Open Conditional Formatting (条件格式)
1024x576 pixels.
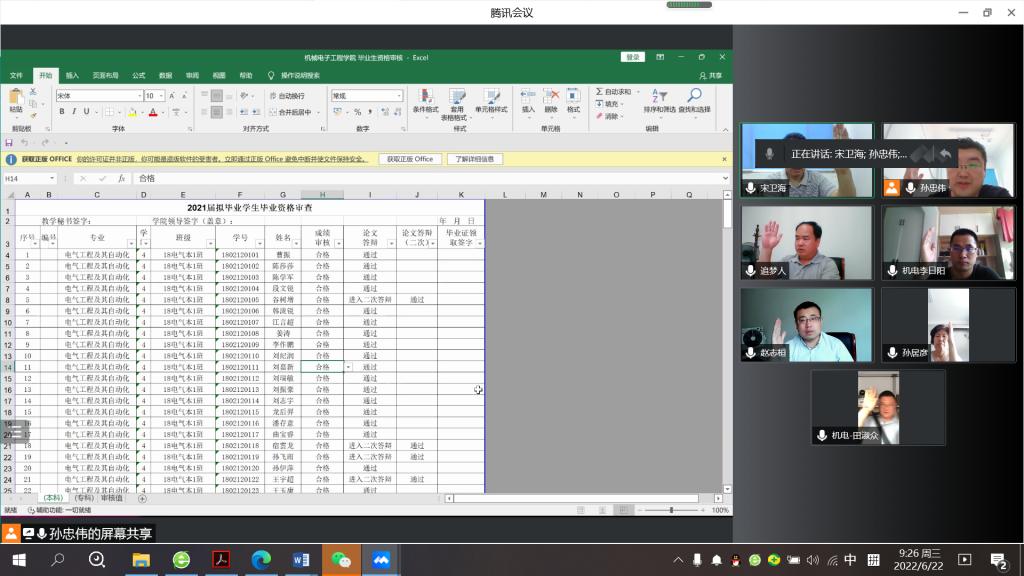pos(425,100)
